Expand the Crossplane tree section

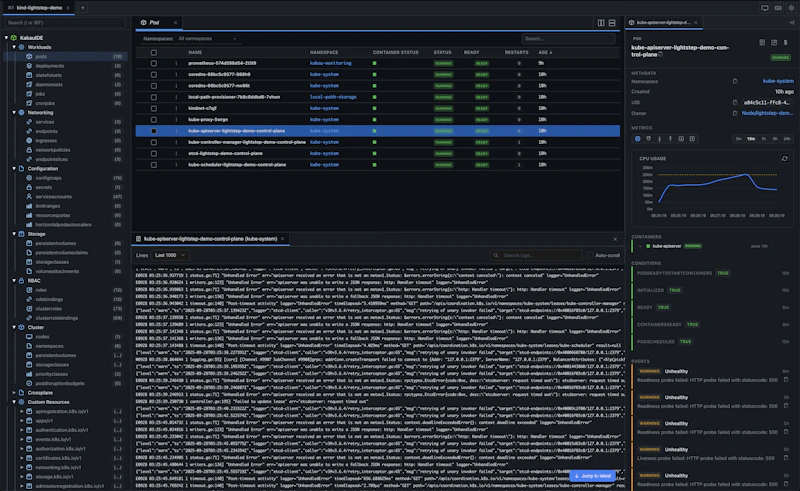pos(14,392)
